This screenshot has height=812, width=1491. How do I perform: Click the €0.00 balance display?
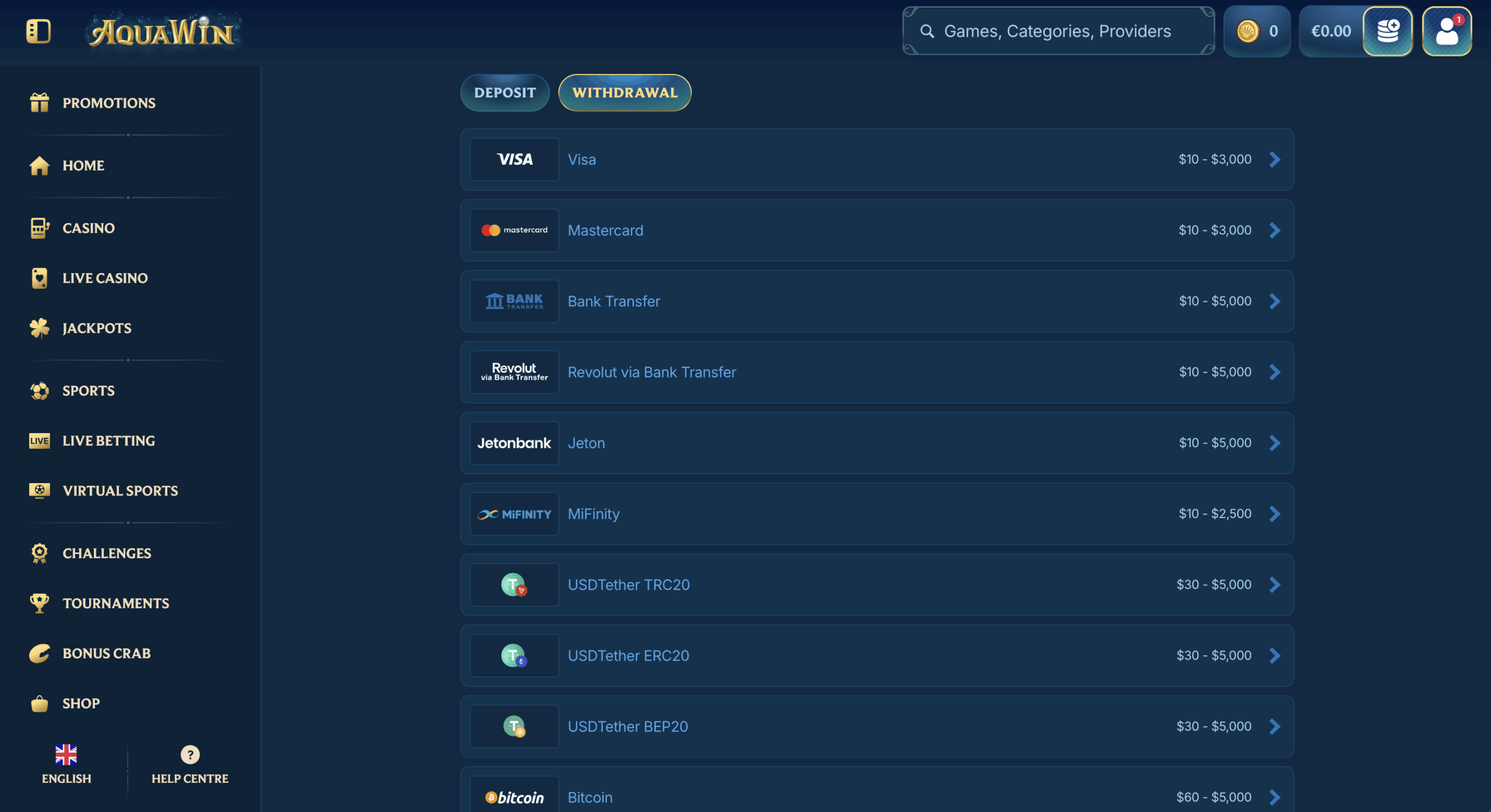point(1331,31)
